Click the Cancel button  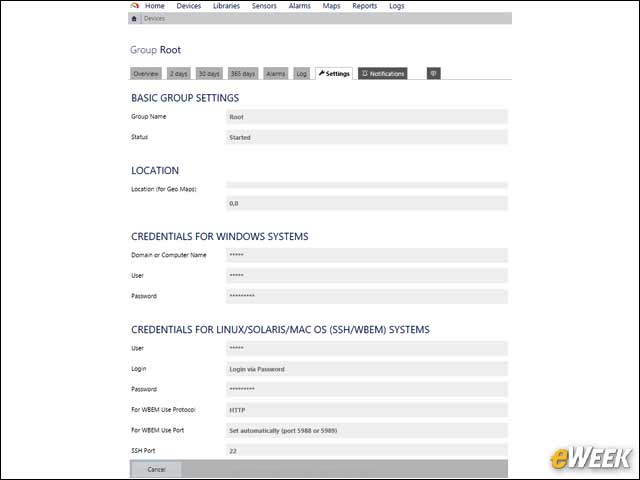(156, 469)
